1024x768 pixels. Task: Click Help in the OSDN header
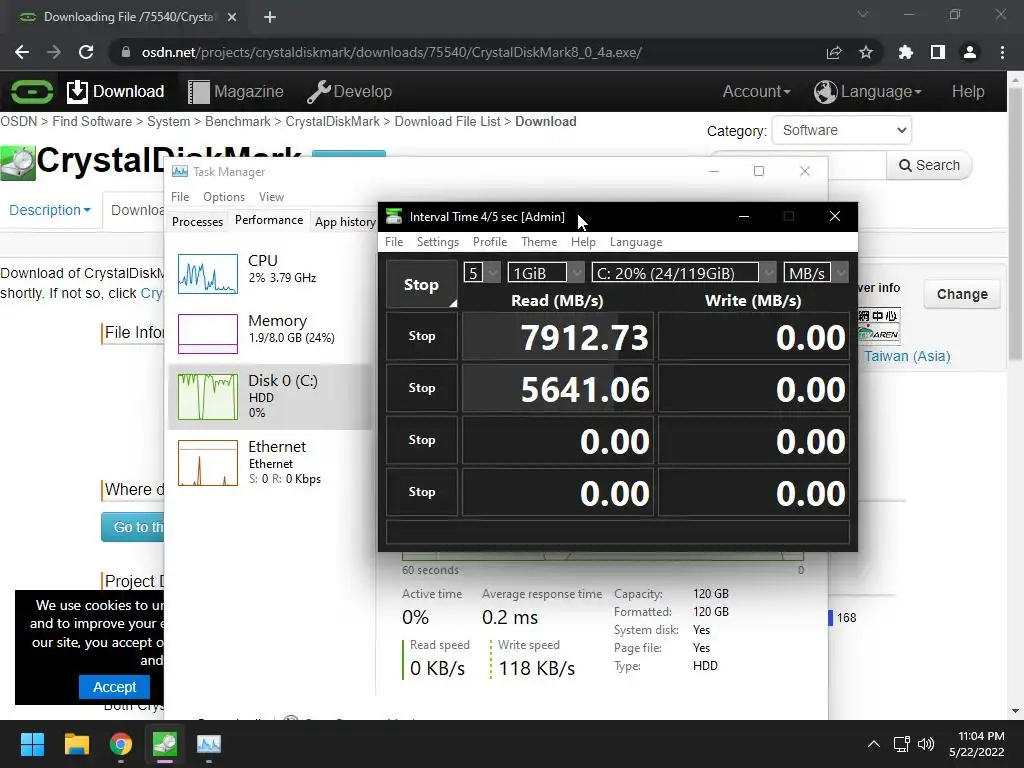click(x=968, y=91)
